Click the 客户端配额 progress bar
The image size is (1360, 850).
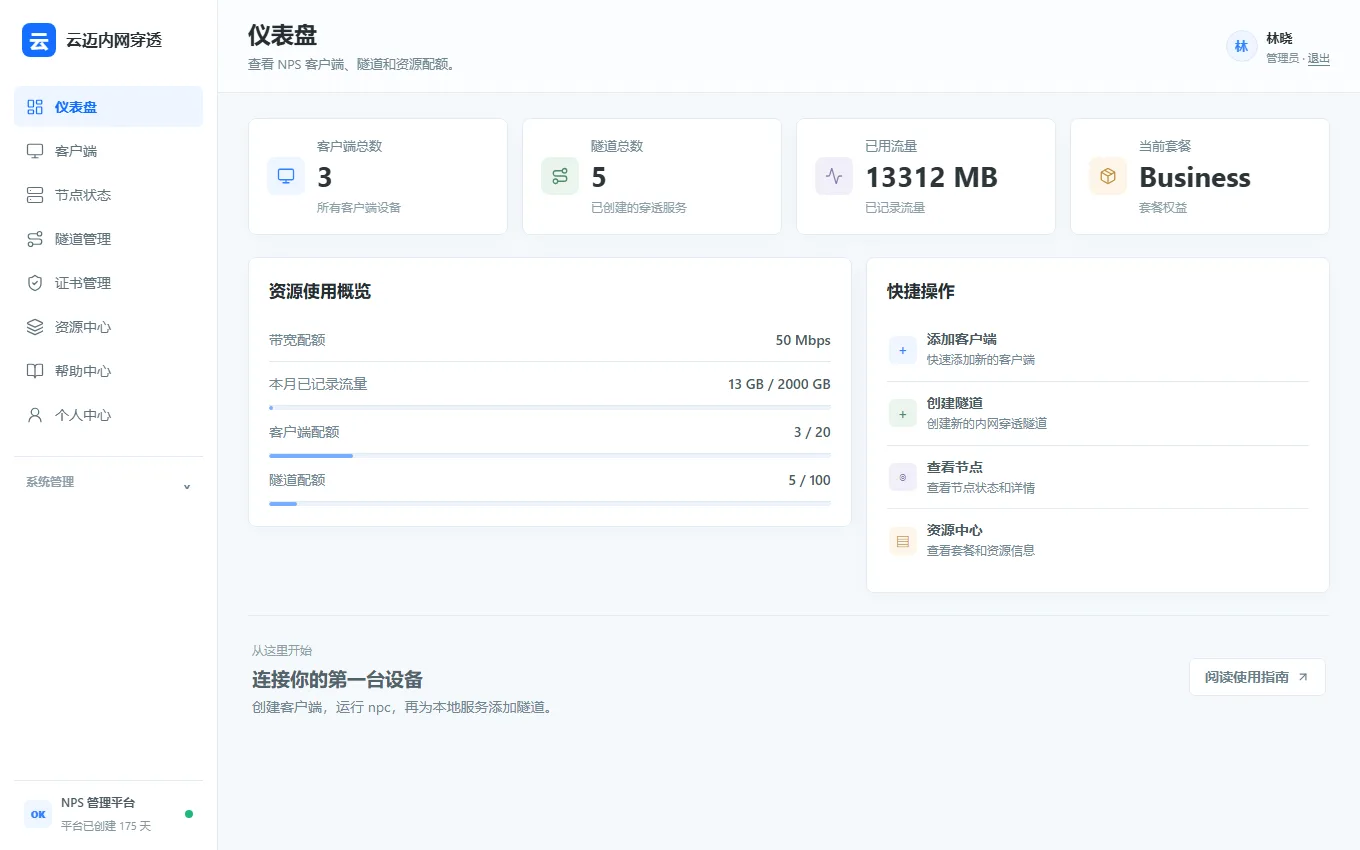pyautogui.click(x=550, y=455)
